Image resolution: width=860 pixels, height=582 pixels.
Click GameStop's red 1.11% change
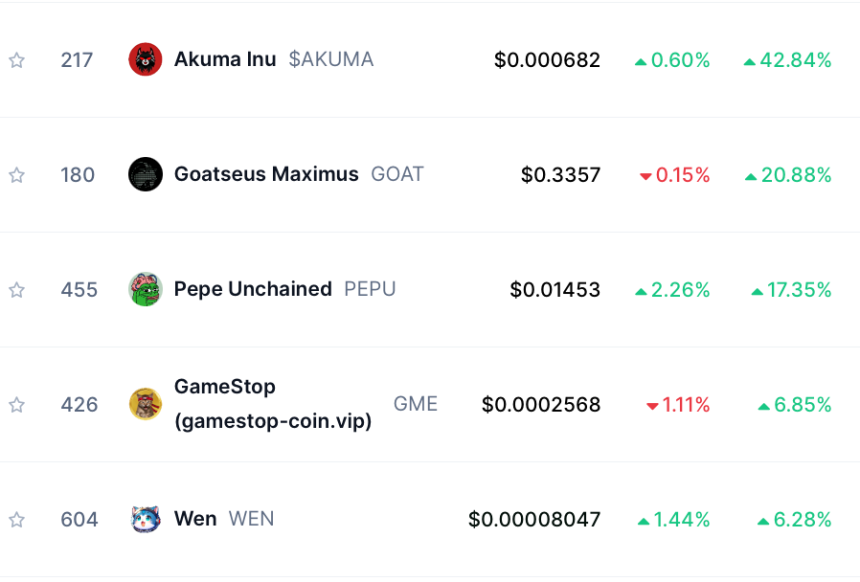(x=678, y=405)
